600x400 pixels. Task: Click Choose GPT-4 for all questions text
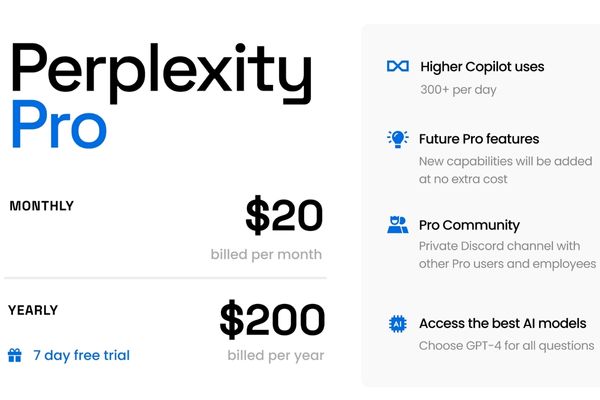pos(507,346)
